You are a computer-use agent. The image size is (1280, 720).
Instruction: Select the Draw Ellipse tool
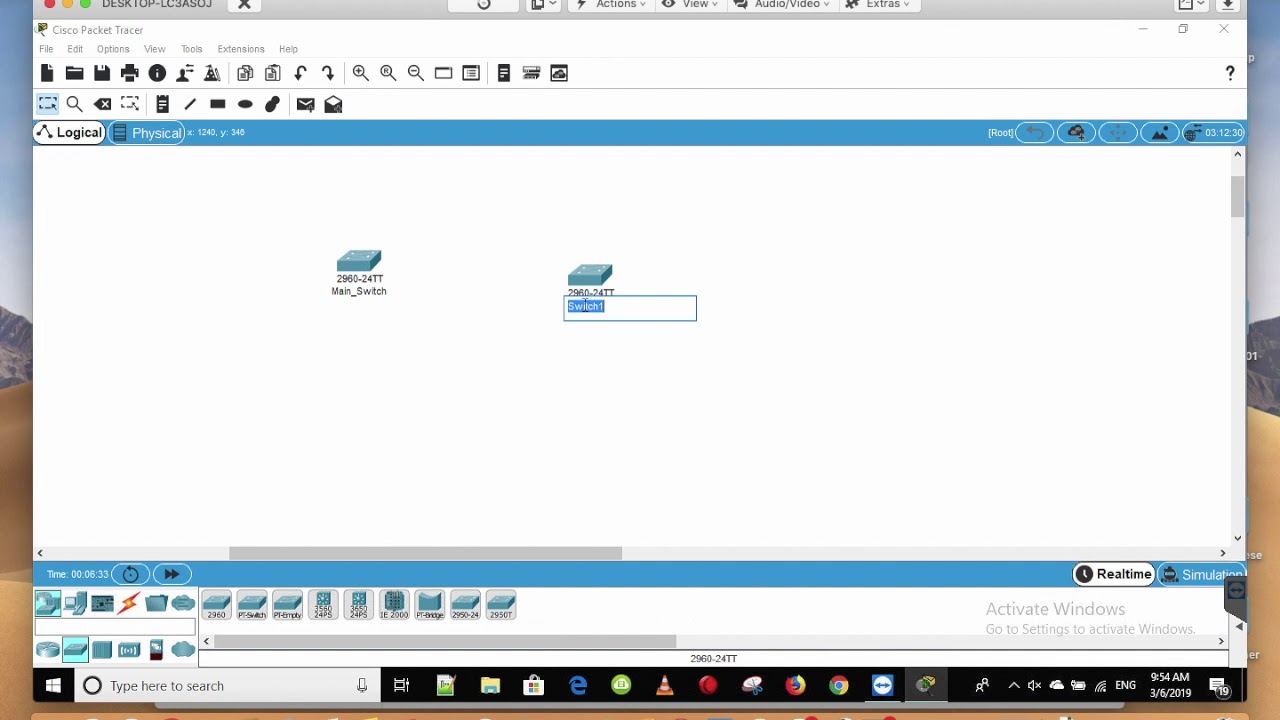pyautogui.click(x=245, y=104)
